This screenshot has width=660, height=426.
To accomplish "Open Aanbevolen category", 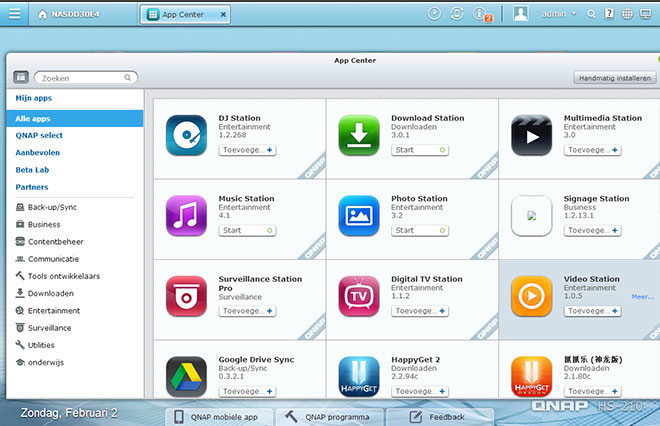I will [37, 152].
